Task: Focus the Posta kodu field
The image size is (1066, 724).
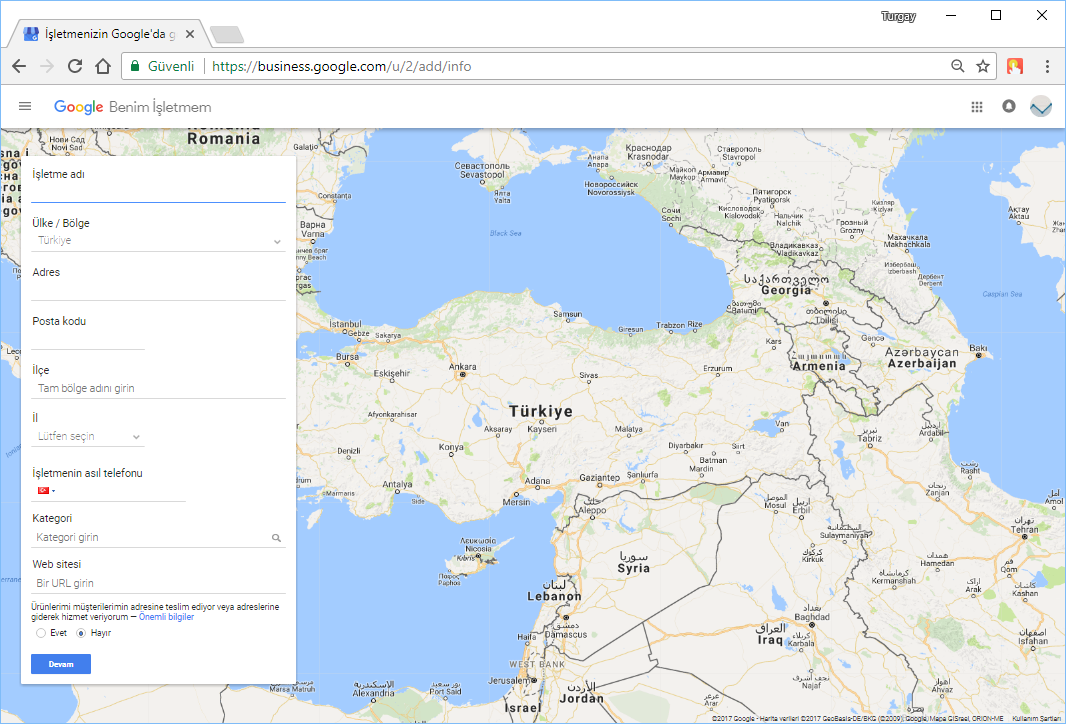Action: (x=88, y=340)
